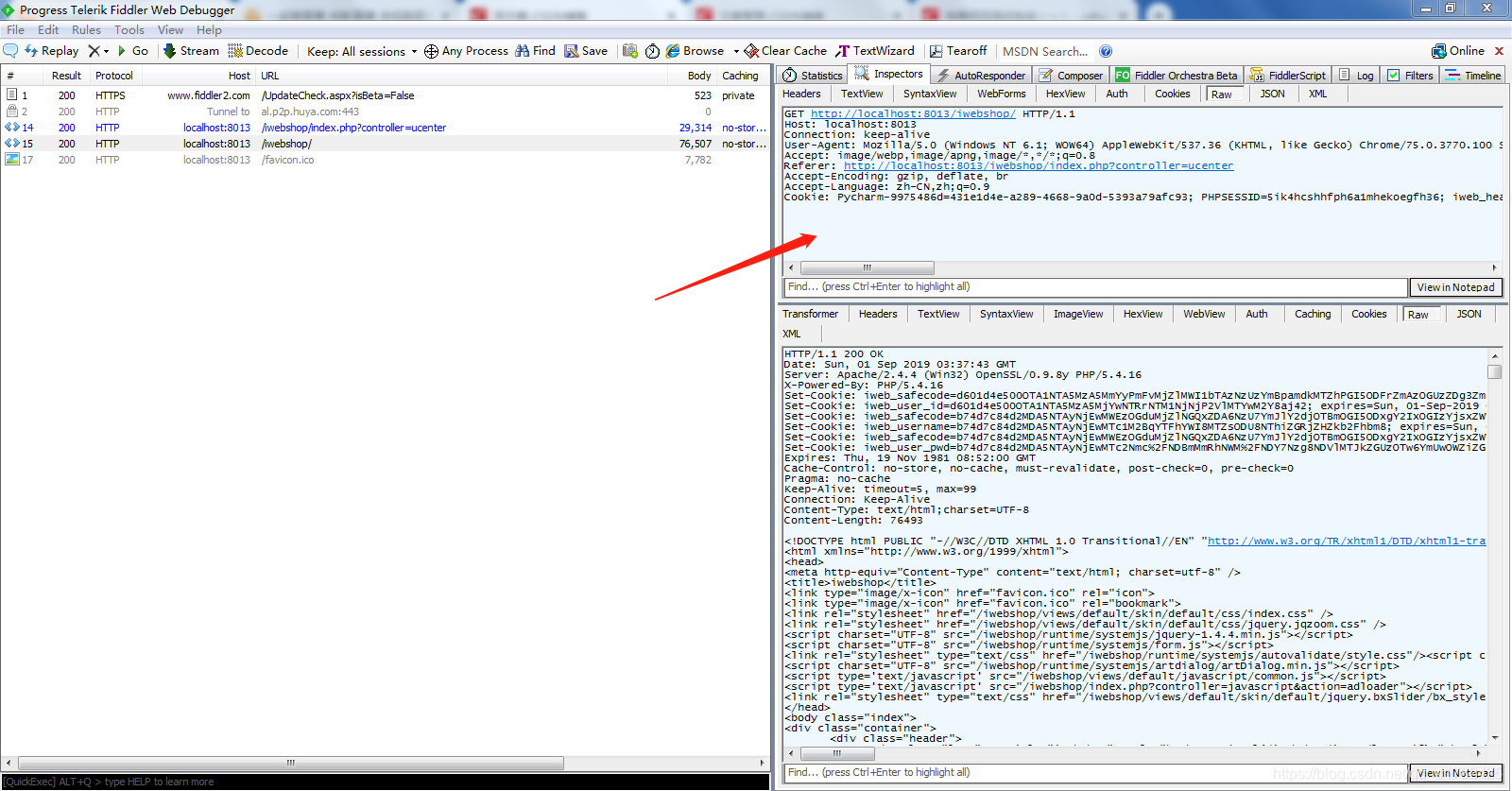The image size is (1512, 791).
Task: Open the Help menu
Action: [209, 30]
